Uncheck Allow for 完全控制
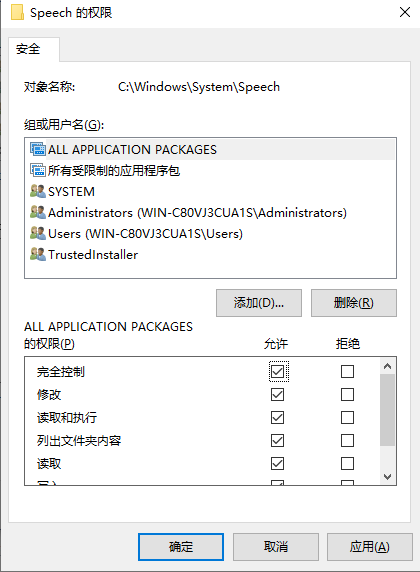420x572 pixels. point(277,372)
